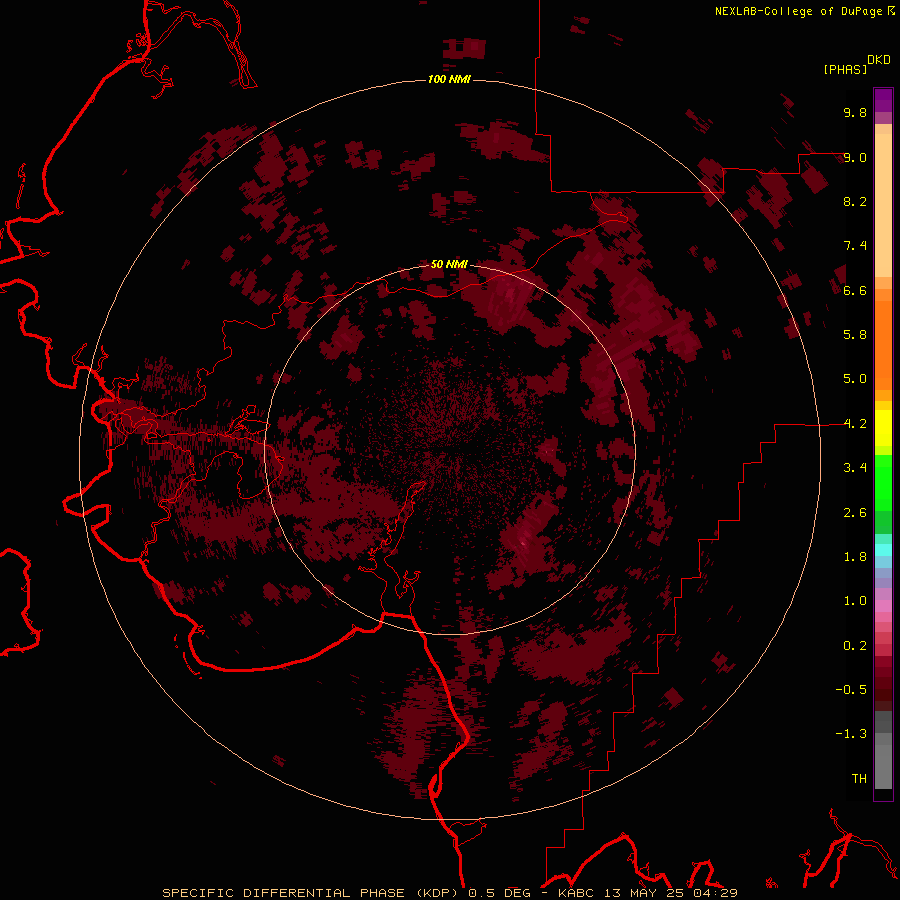Image resolution: width=900 pixels, height=900 pixels.
Task: Click the NEXLAB-College of DuPage credit text
Action: click(798, 11)
